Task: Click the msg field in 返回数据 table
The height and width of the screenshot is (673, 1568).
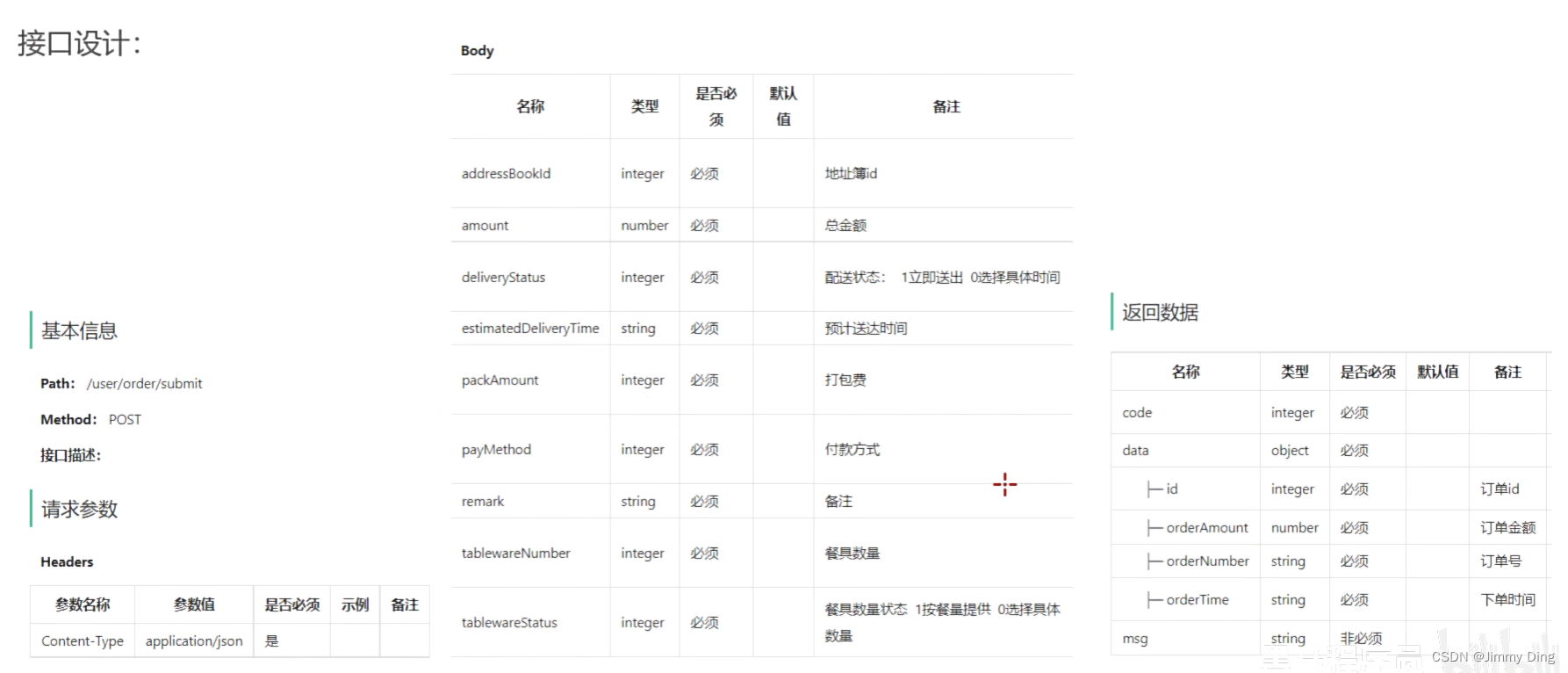Action: point(1134,638)
